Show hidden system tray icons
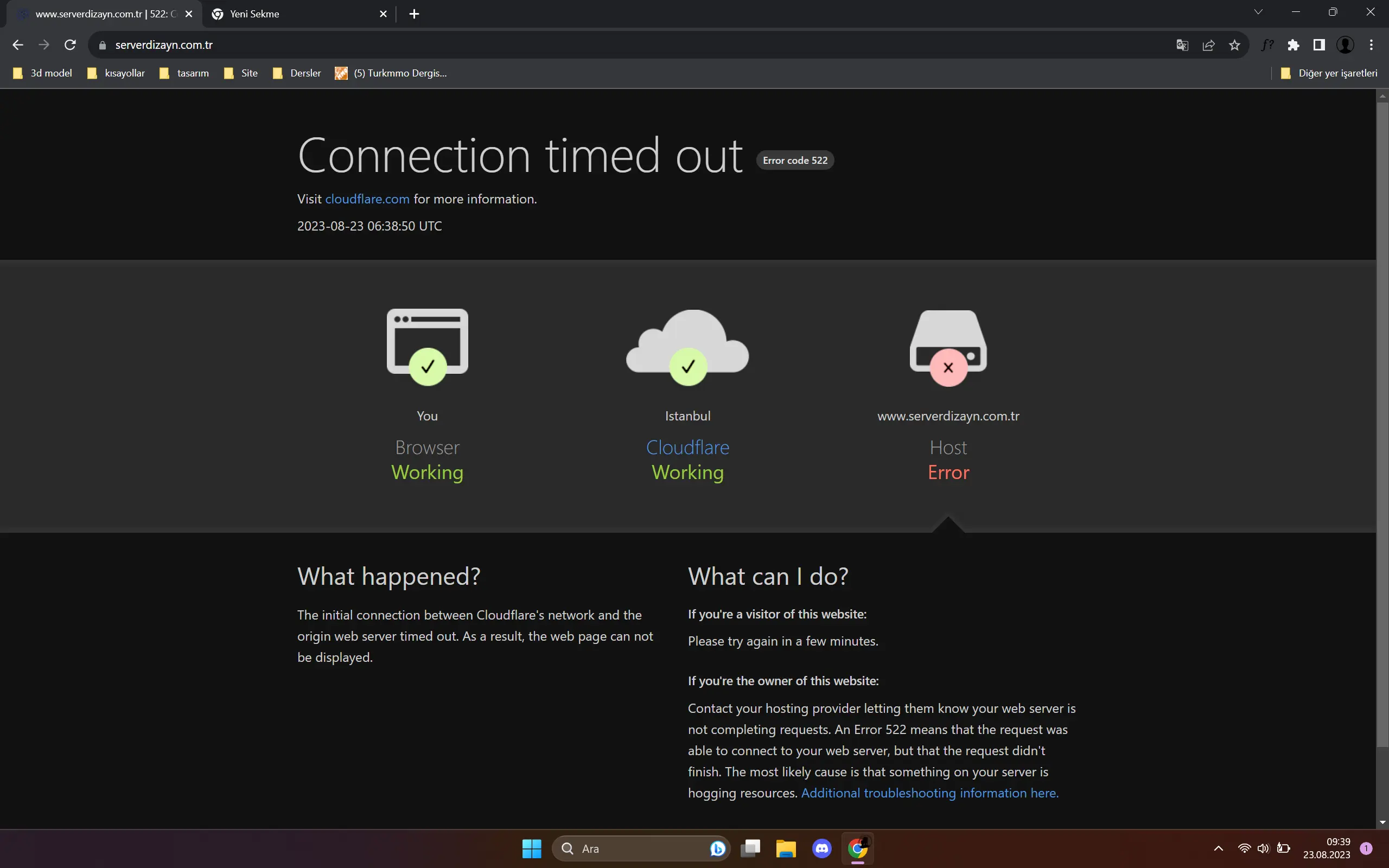Screen dimensions: 1389x868 click(x=1219, y=848)
